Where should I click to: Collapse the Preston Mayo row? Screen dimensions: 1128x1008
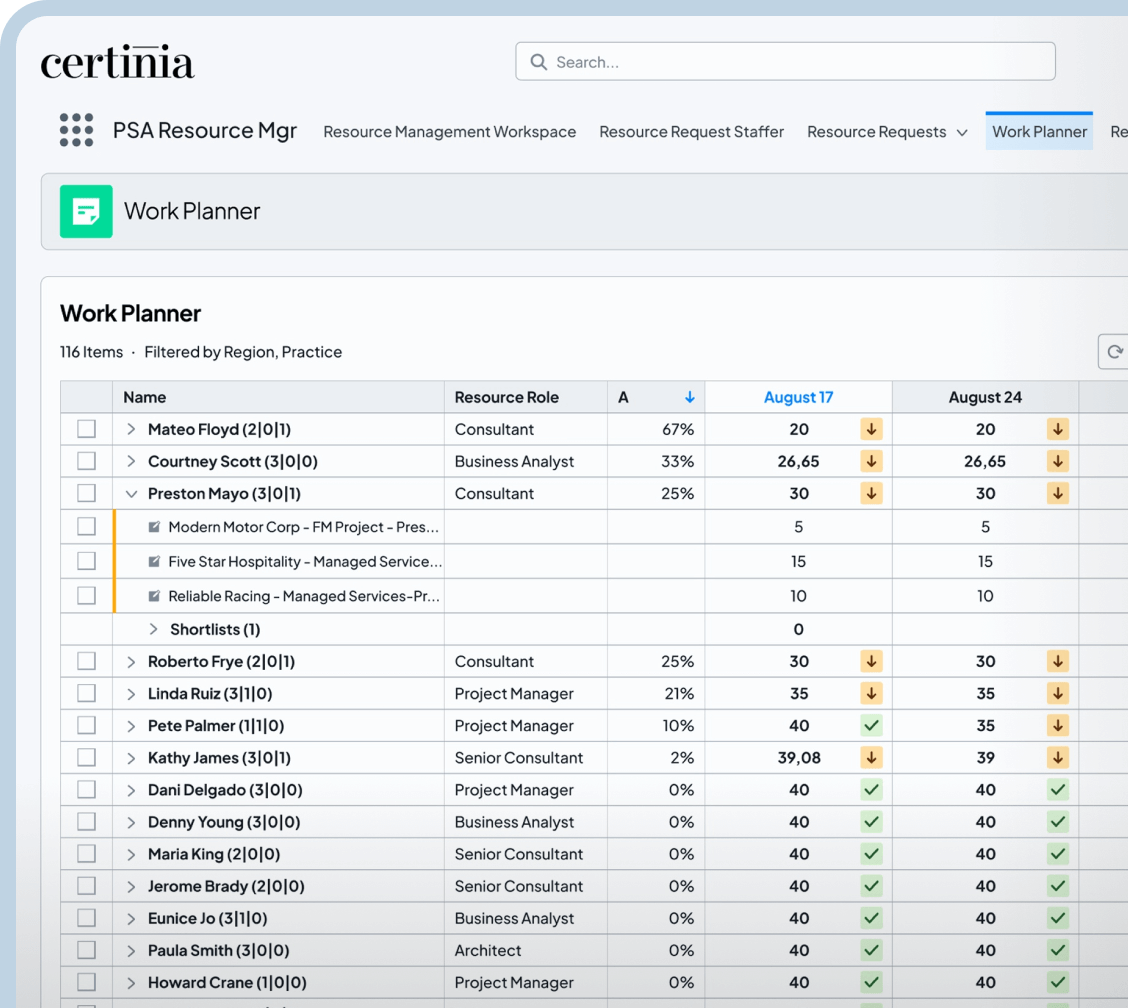point(131,493)
